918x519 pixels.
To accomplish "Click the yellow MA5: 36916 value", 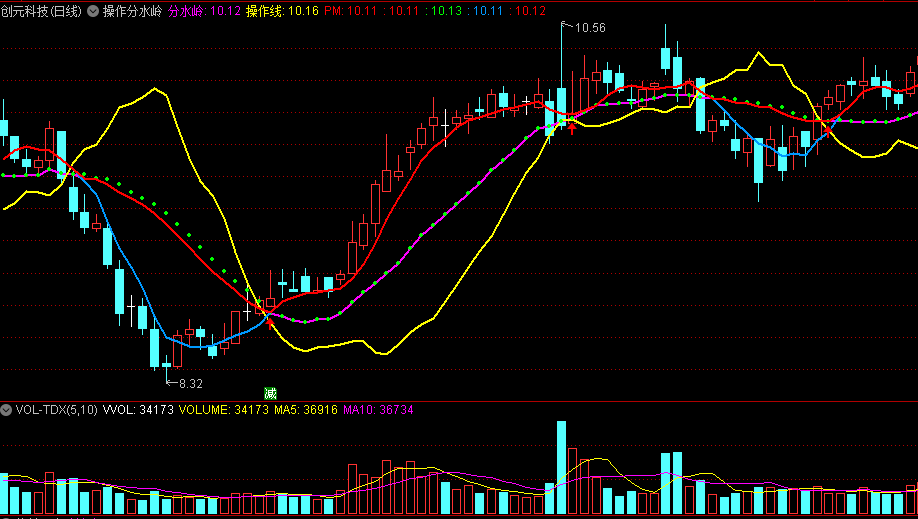I will tap(306, 410).
